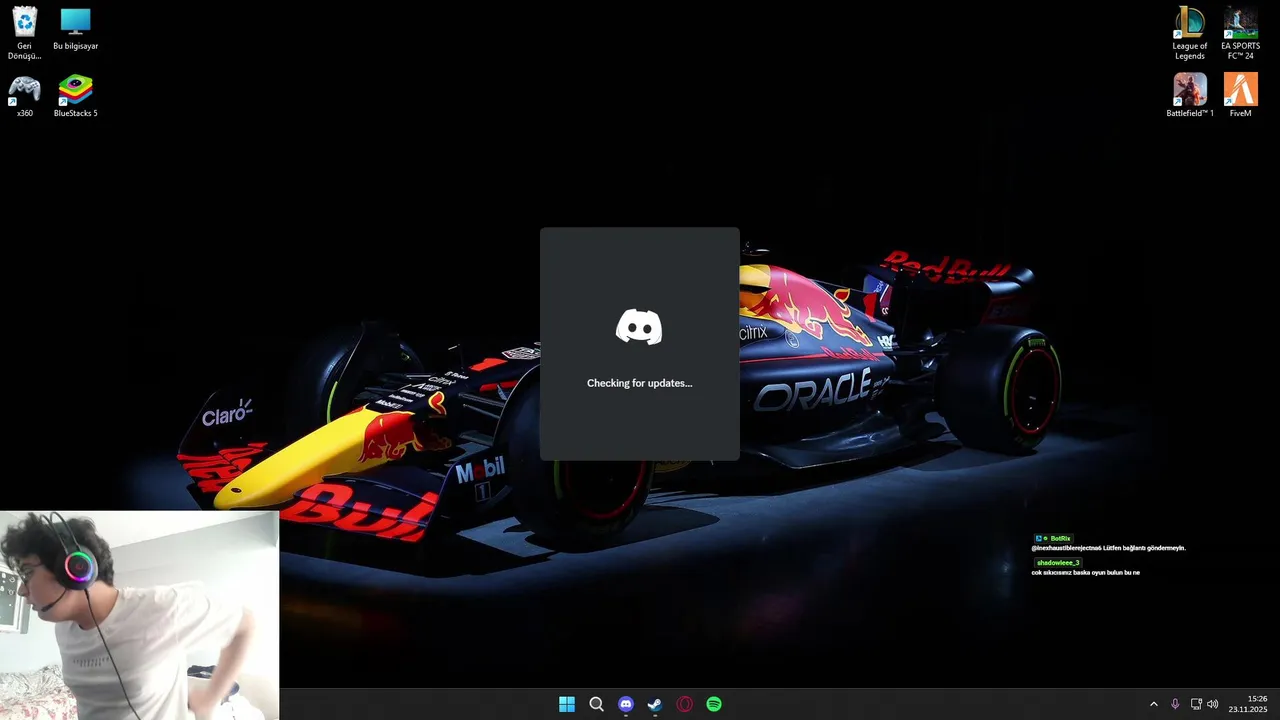This screenshot has width=1280, height=720.
Task: Open the volume tray icon
Action: click(x=1213, y=704)
